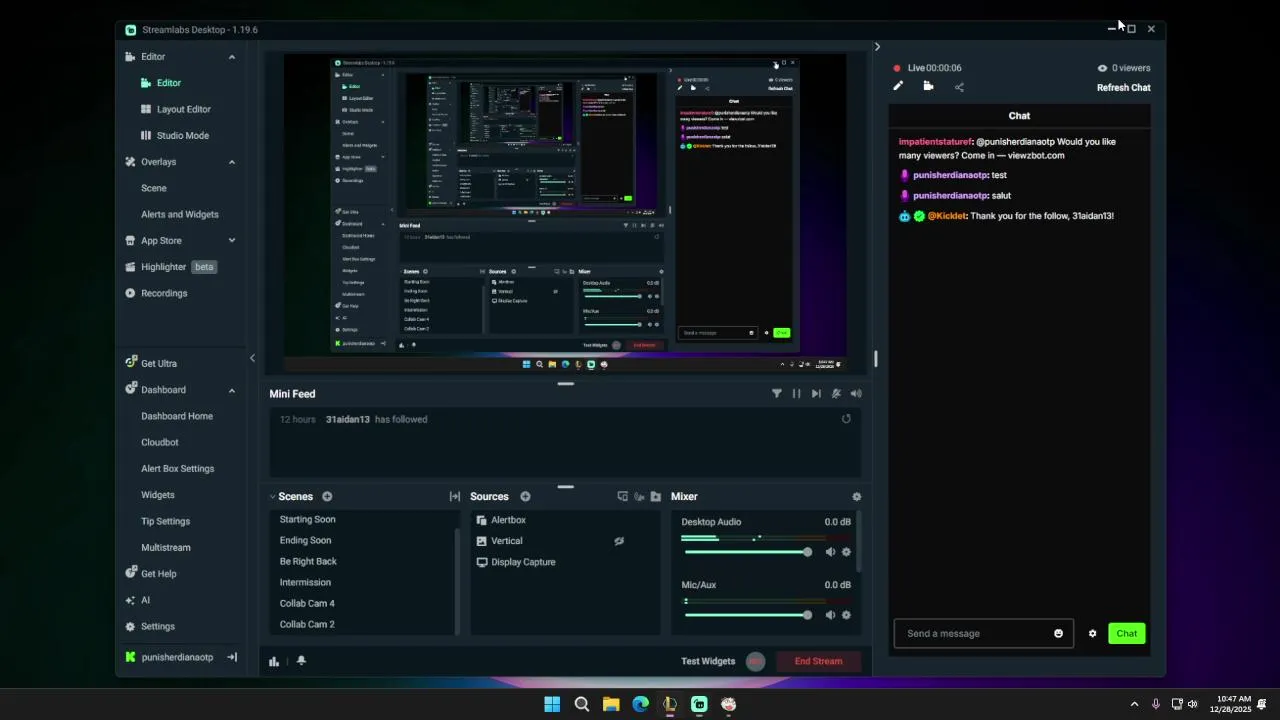Open source groups folder icon in Sources
The image size is (1280, 720).
656,497
